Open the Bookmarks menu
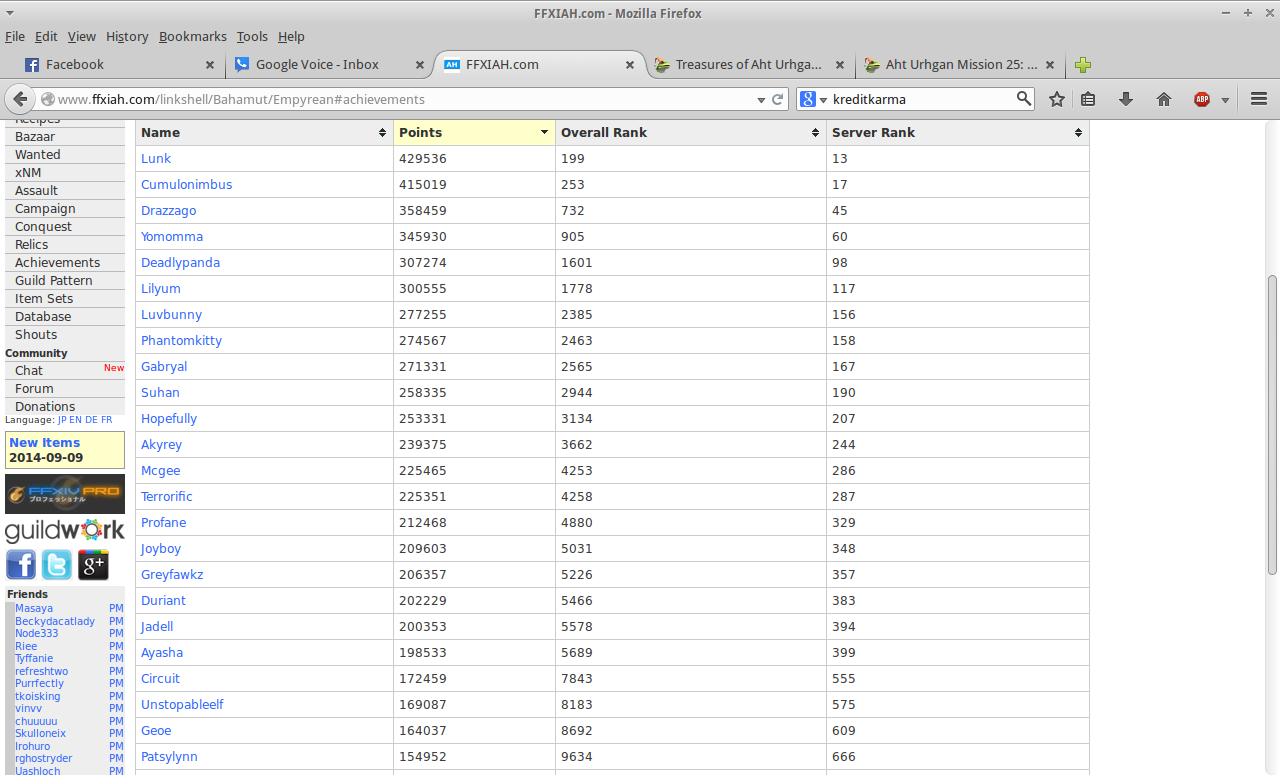Screen dimensions: 1280x775 (x=193, y=37)
